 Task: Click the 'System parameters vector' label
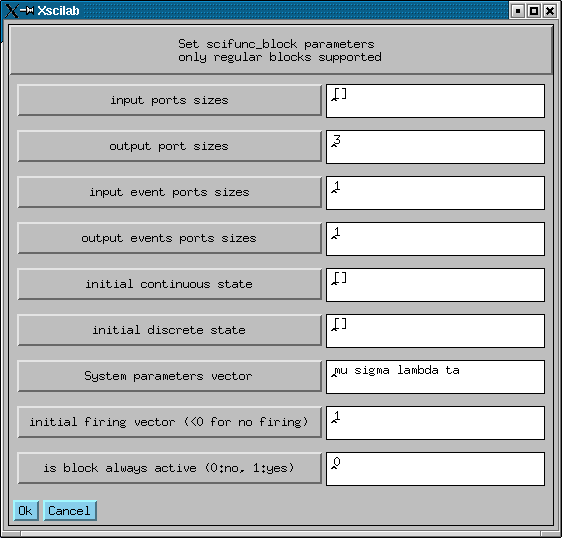(169, 376)
